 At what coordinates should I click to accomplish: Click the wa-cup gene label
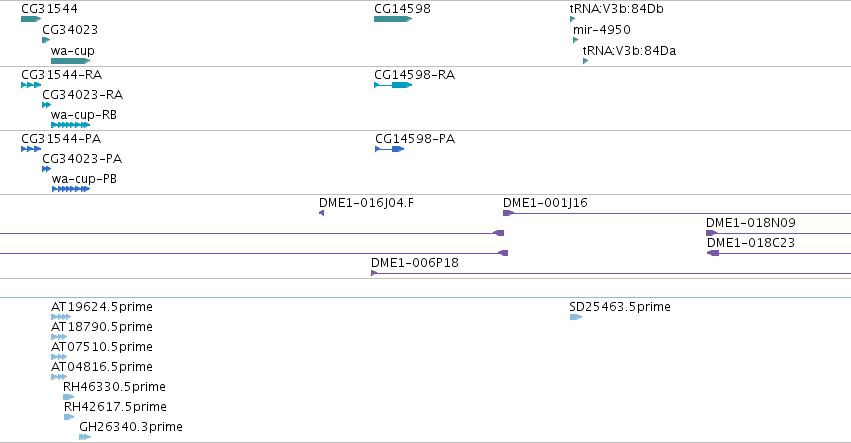(x=73, y=50)
